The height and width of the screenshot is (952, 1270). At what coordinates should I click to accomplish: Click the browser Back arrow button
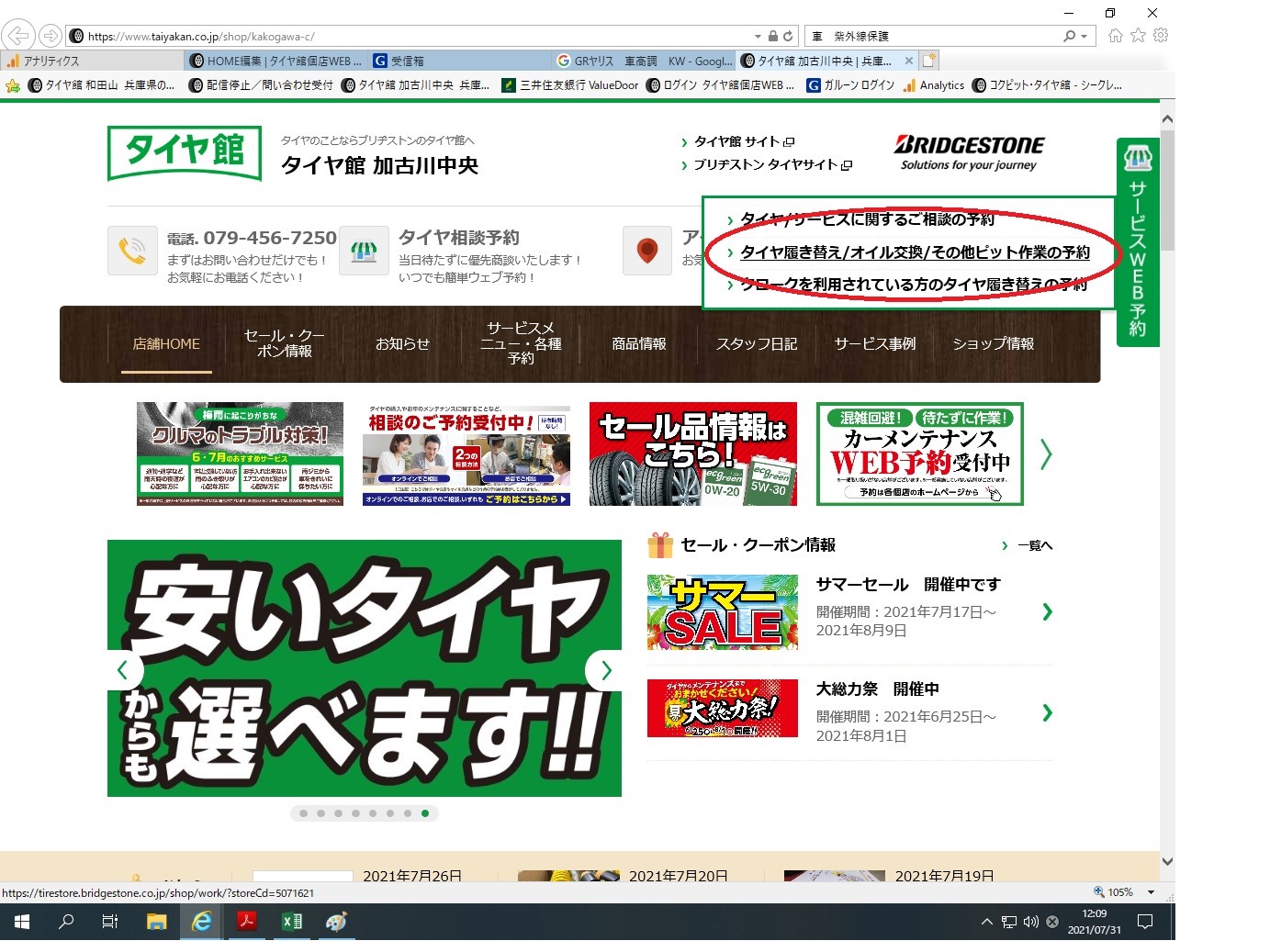coord(18,36)
